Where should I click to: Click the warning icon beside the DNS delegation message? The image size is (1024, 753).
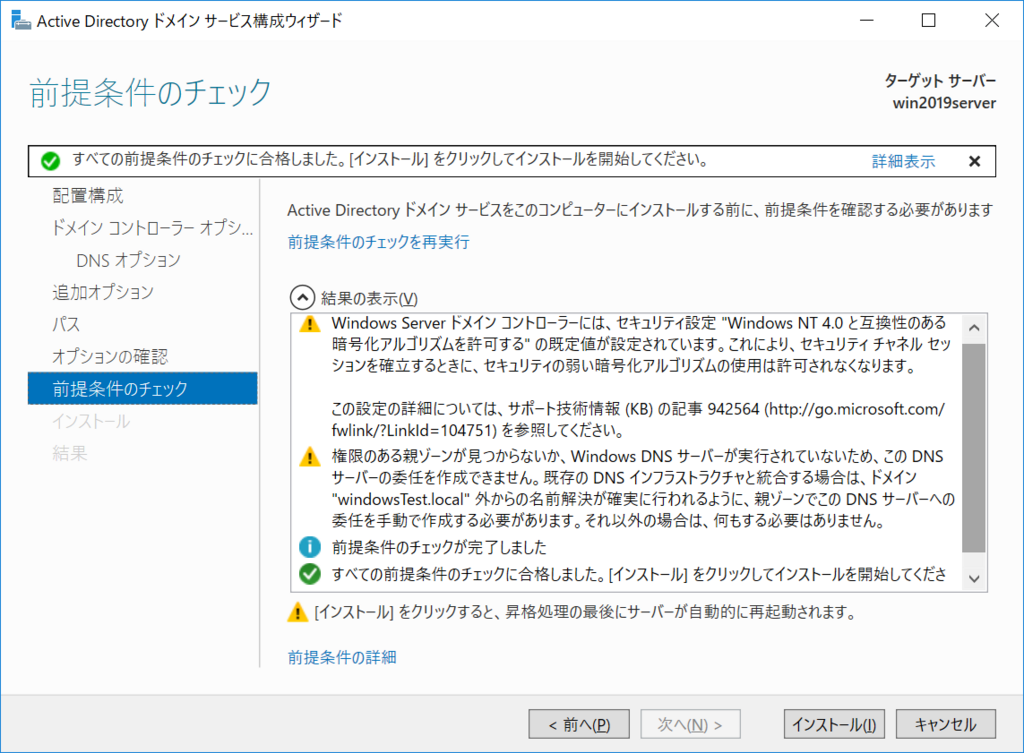pos(310,457)
